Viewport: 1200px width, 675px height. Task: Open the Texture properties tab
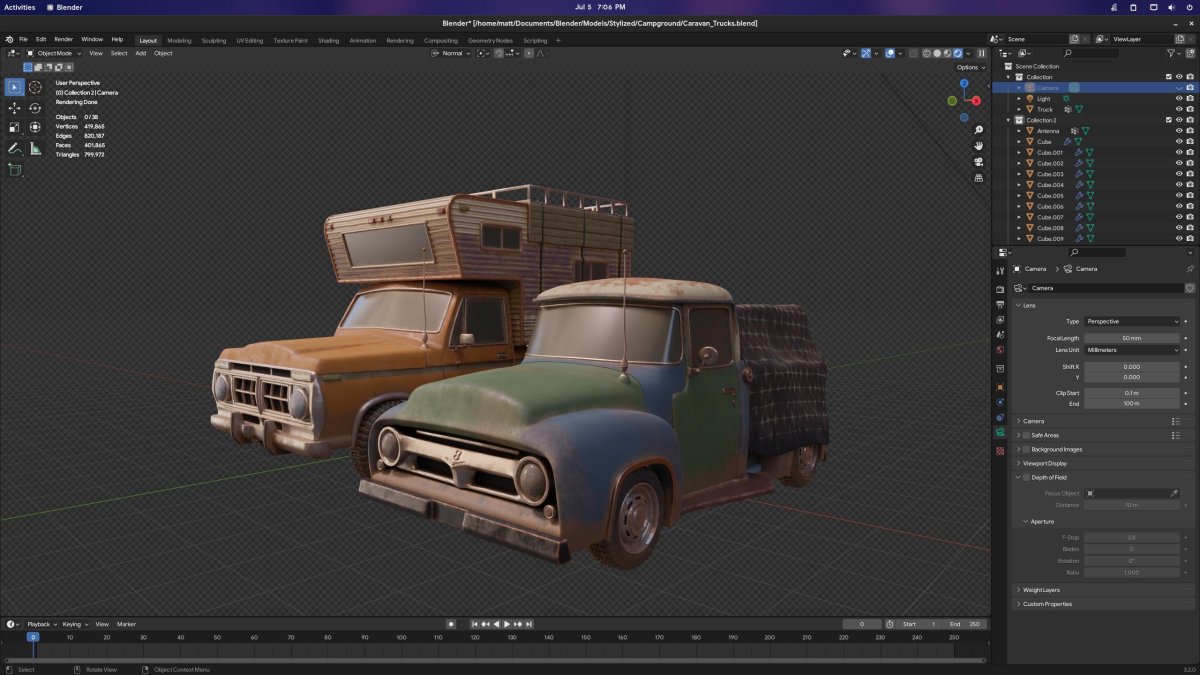pos(1000,451)
